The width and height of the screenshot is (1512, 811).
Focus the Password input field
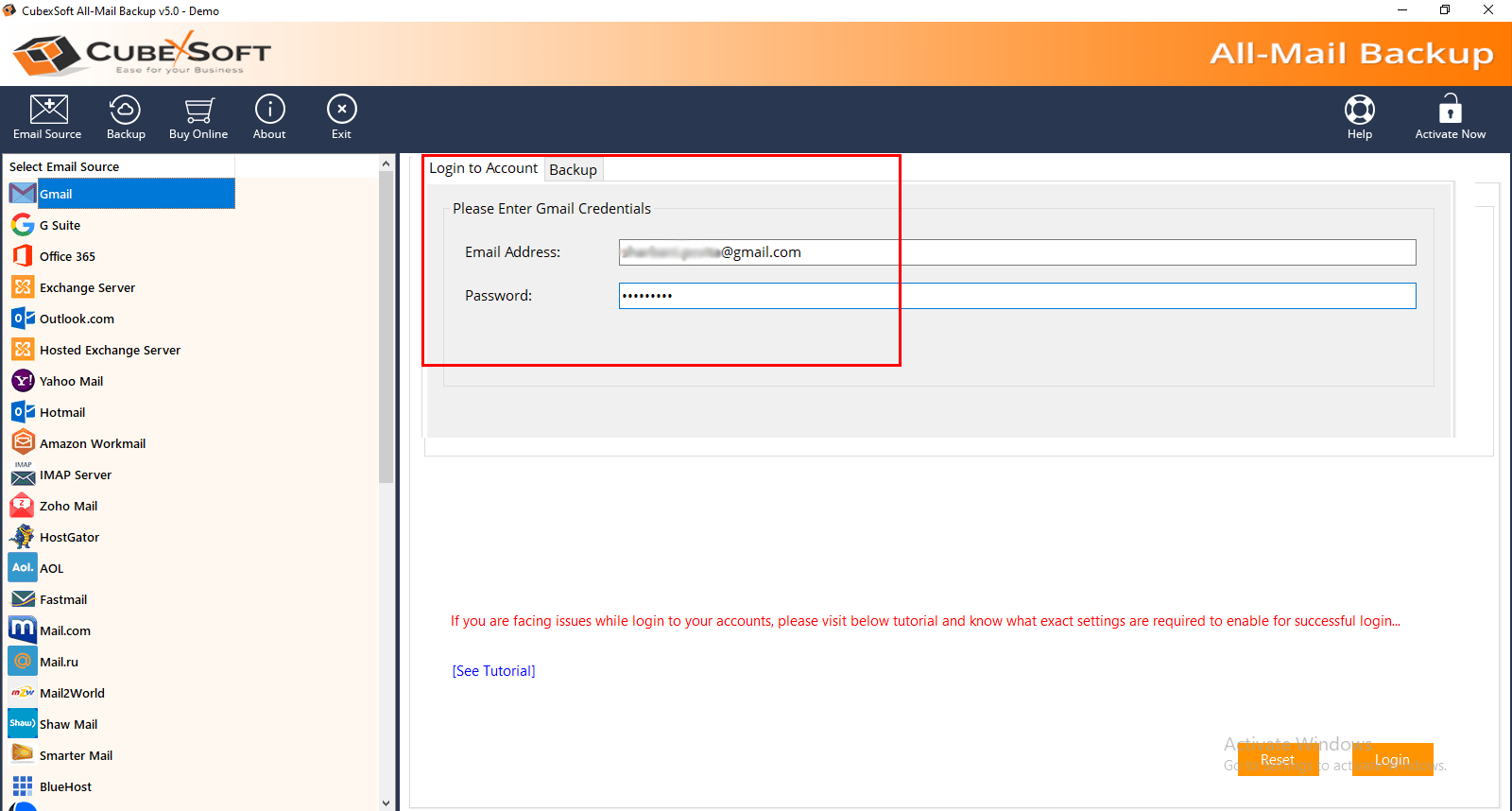(x=1017, y=296)
